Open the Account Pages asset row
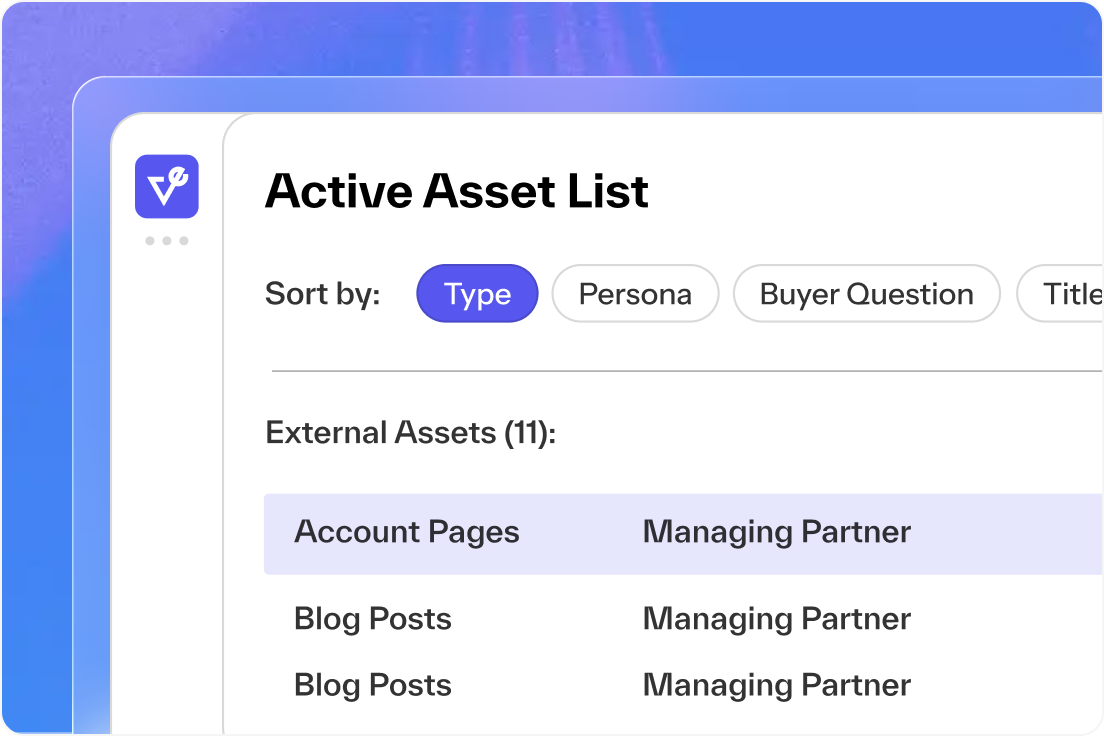 pos(406,532)
